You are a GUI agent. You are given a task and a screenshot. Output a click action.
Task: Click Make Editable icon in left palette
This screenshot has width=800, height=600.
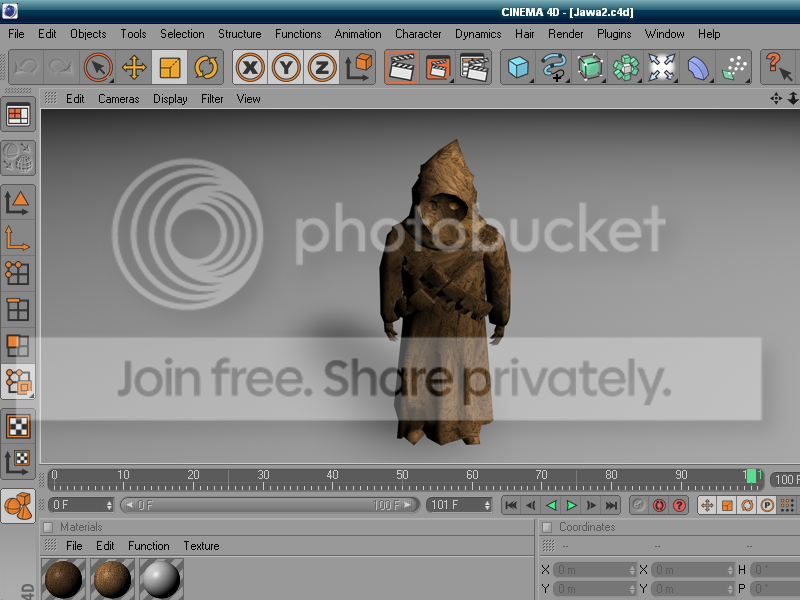tap(18, 158)
